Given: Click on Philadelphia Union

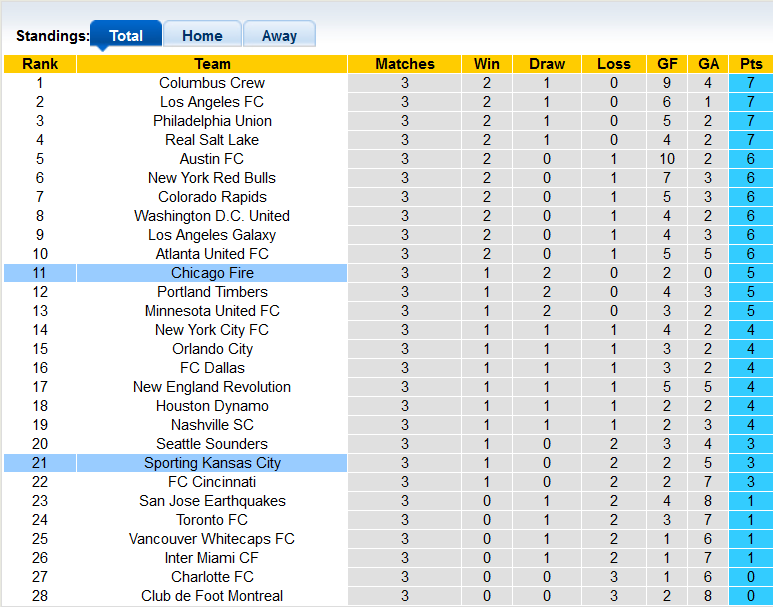Looking at the screenshot, I should [x=212, y=121].
